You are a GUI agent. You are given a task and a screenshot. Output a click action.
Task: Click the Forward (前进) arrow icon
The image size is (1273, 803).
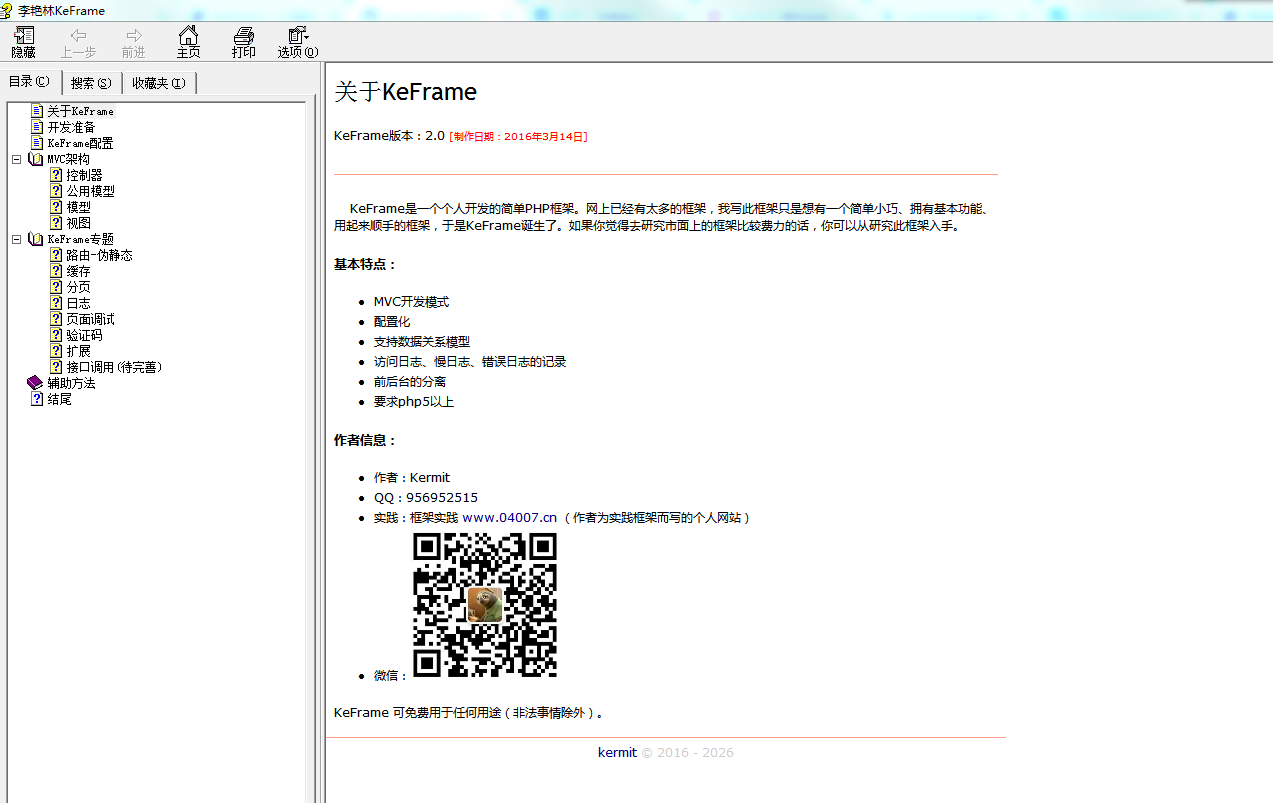coord(133,36)
